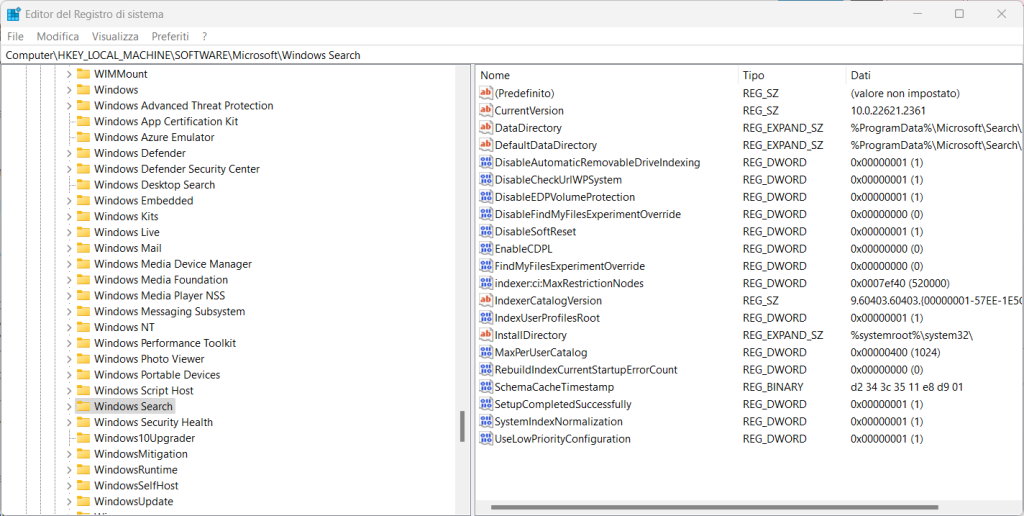Select the Windows Desktop Search key
1024x516 pixels.
(x=154, y=185)
